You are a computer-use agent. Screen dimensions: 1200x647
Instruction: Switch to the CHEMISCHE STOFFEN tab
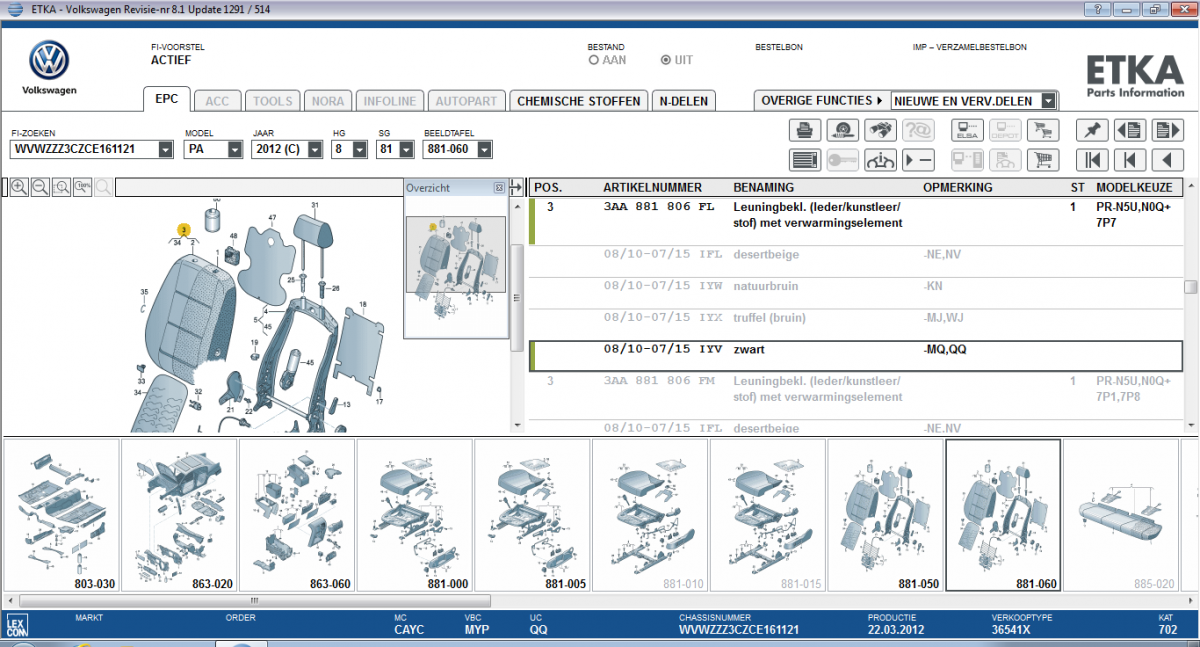click(x=578, y=101)
